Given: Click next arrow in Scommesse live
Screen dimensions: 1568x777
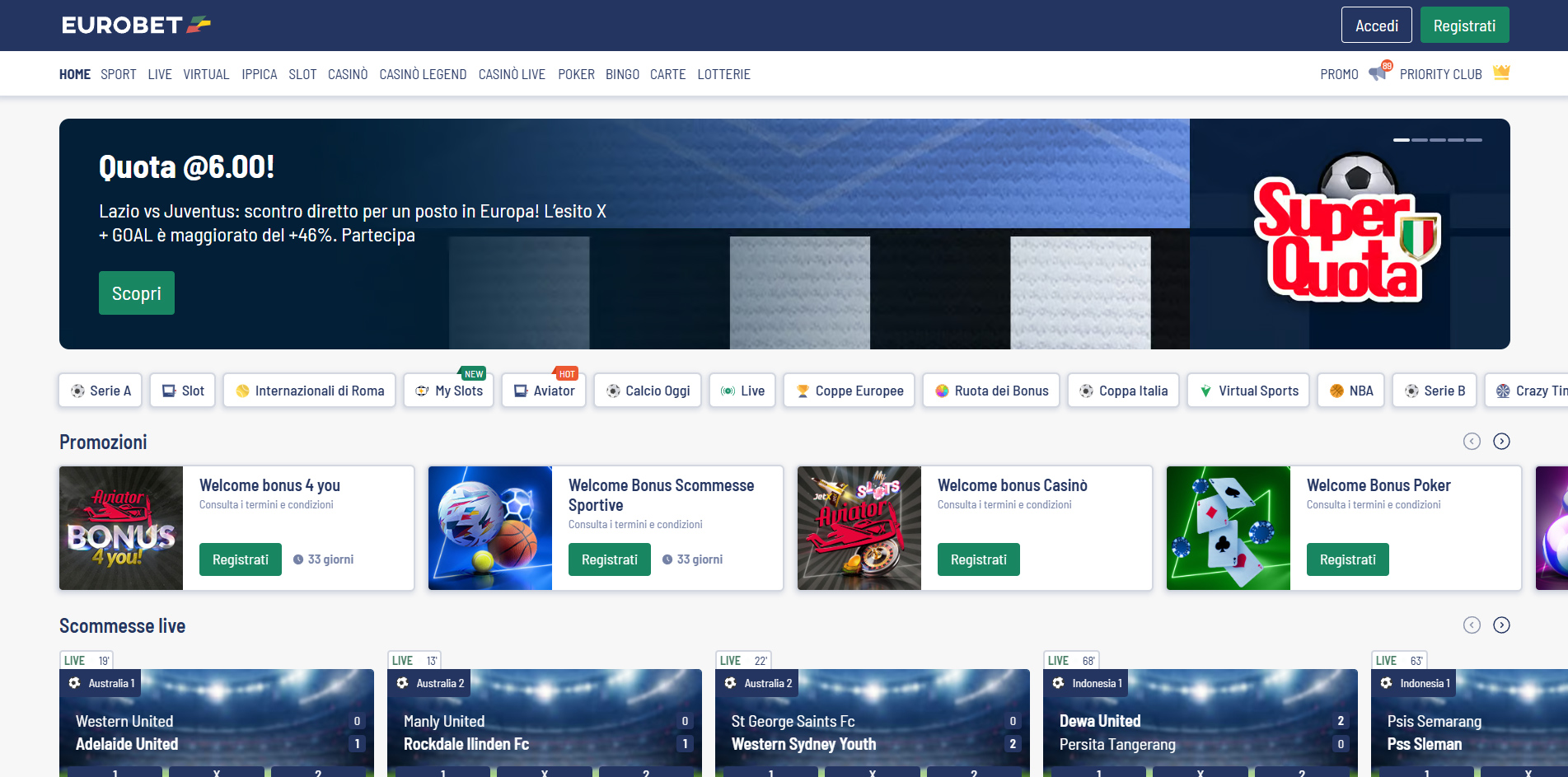Looking at the screenshot, I should pyautogui.click(x=1501, y=625).
